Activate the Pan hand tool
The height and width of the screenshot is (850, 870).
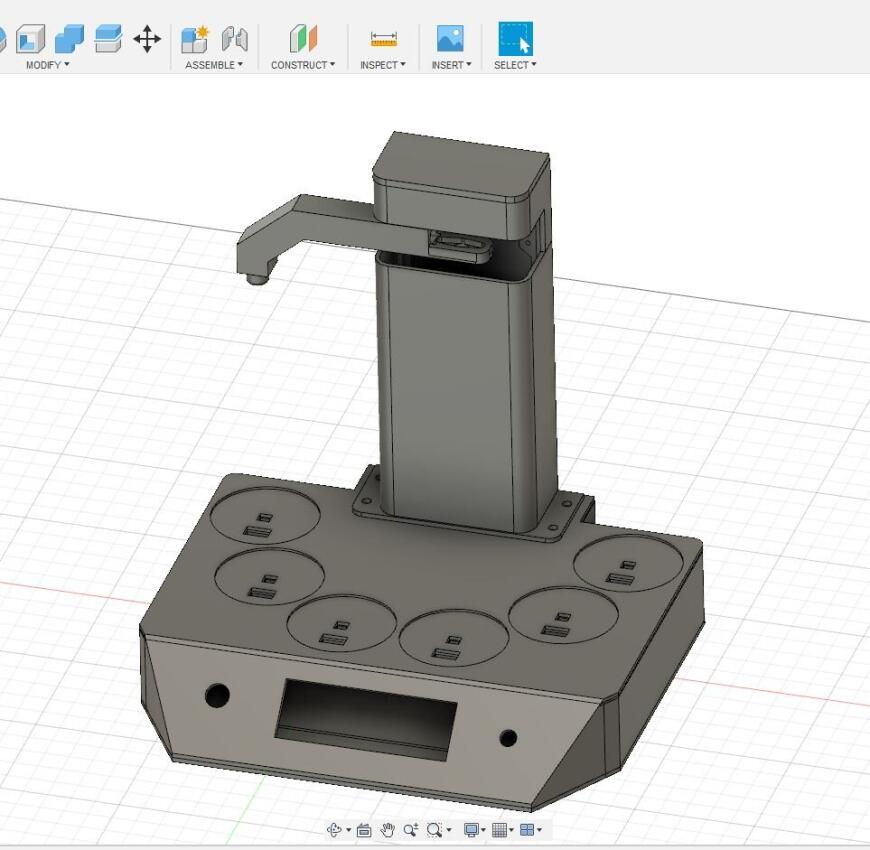pos(387,830)
